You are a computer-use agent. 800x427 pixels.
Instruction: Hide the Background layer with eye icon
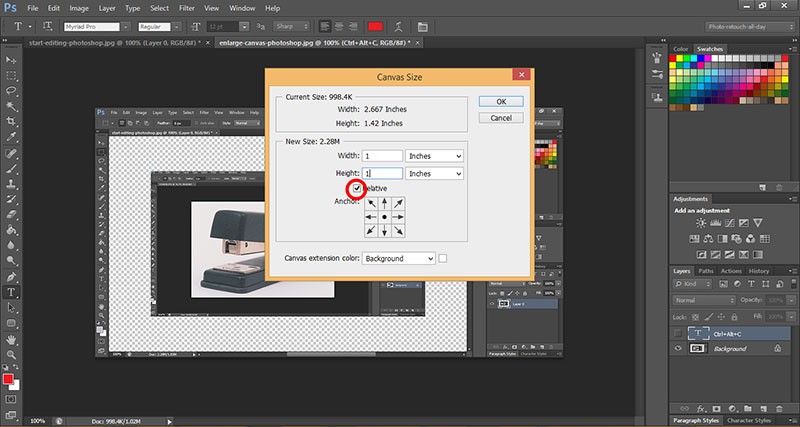coord(679,349)
